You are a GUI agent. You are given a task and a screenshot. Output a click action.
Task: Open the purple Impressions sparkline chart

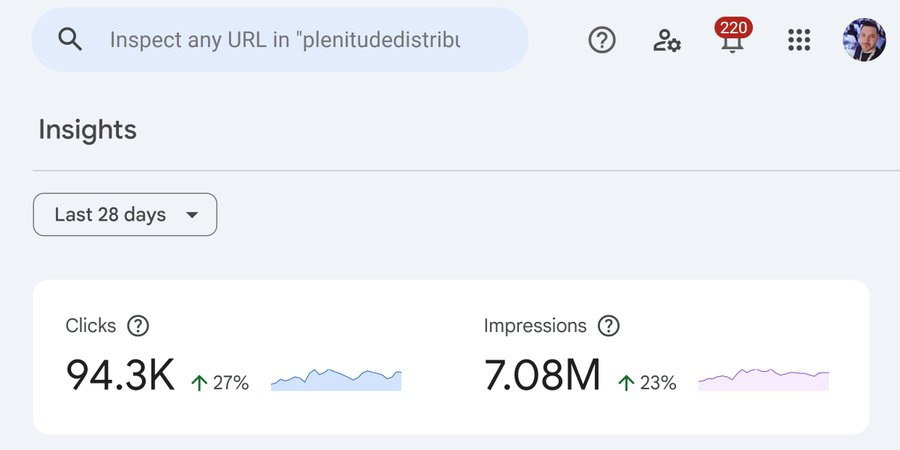[763, 379]
